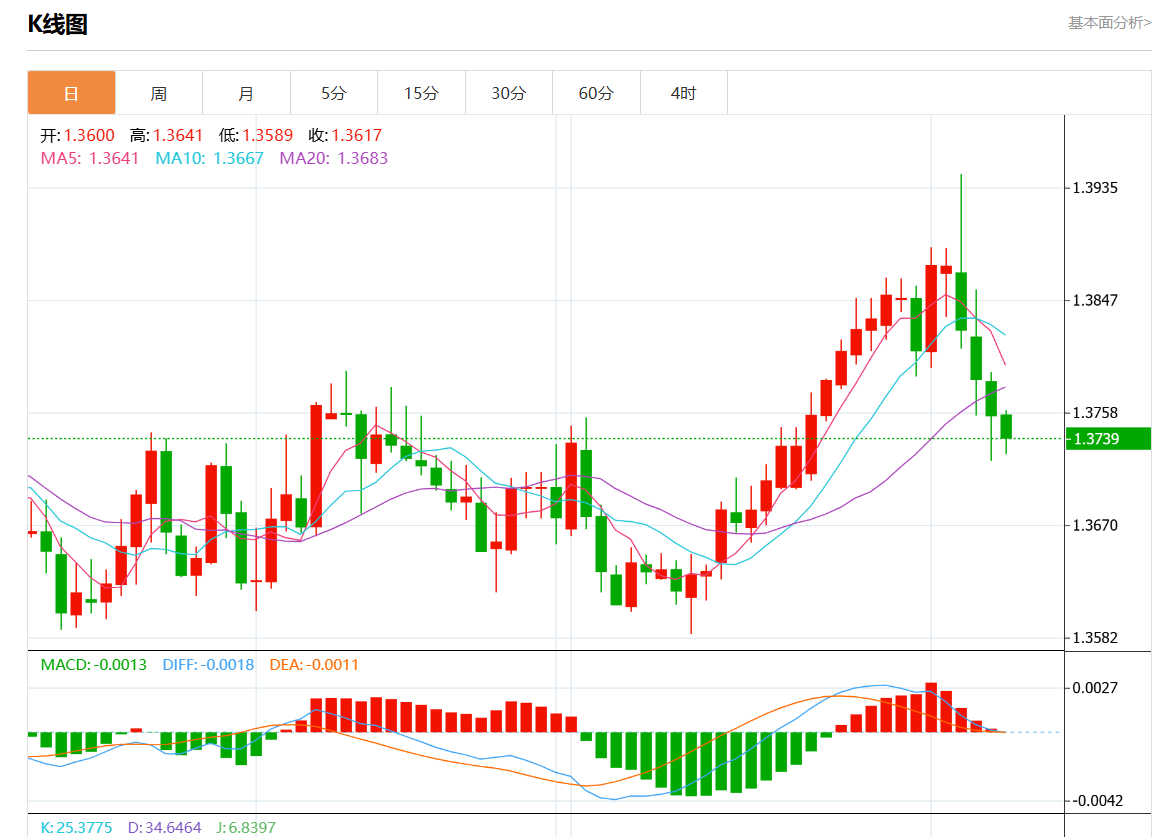Click the tallest red MACD histogram bar
1176x837 pixels.
[x=932, y=707]
